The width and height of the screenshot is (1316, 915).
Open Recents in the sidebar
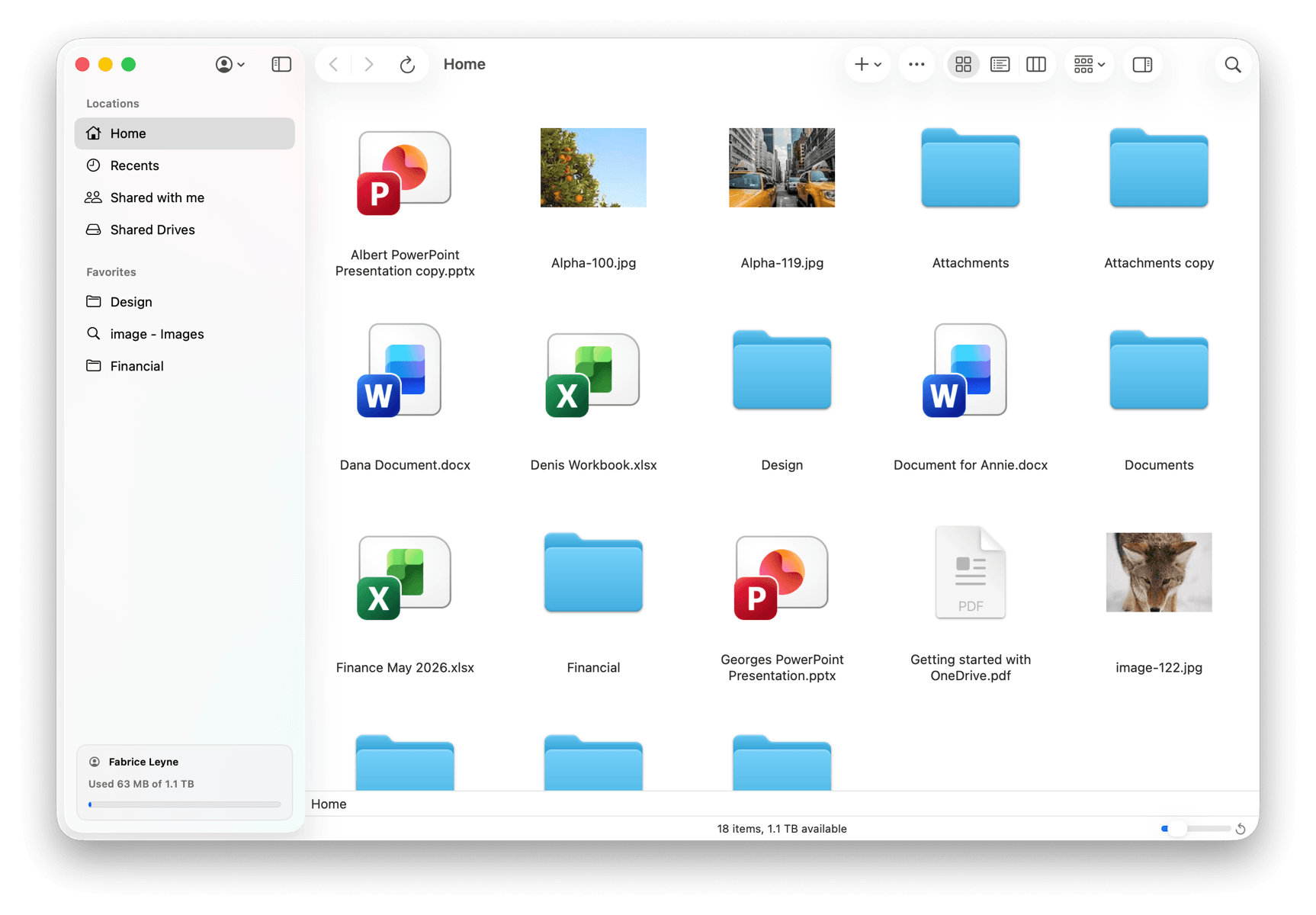[x=185, y=165]
